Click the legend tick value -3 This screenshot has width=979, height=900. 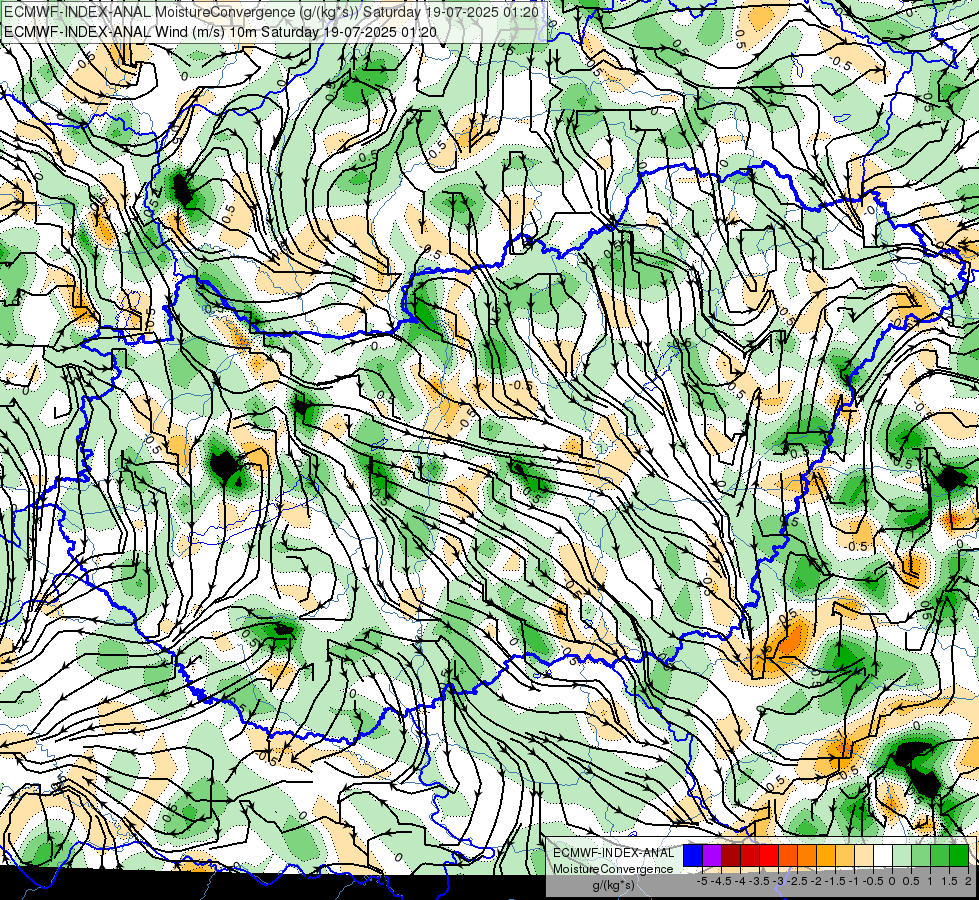coord(779,881)
